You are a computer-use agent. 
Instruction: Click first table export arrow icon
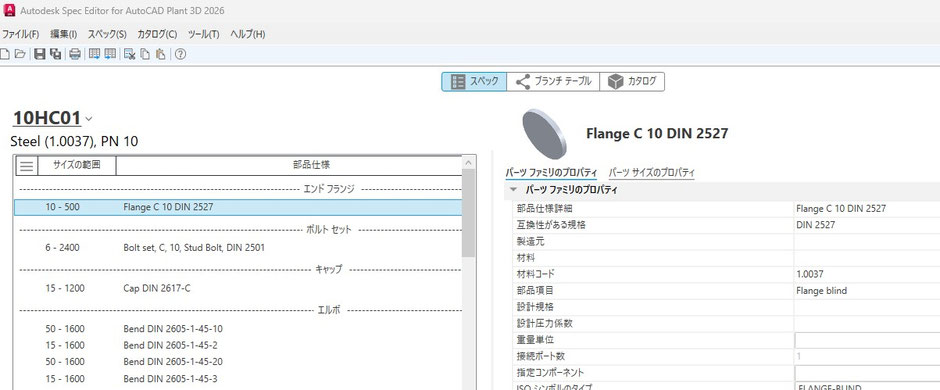[94, 55]
